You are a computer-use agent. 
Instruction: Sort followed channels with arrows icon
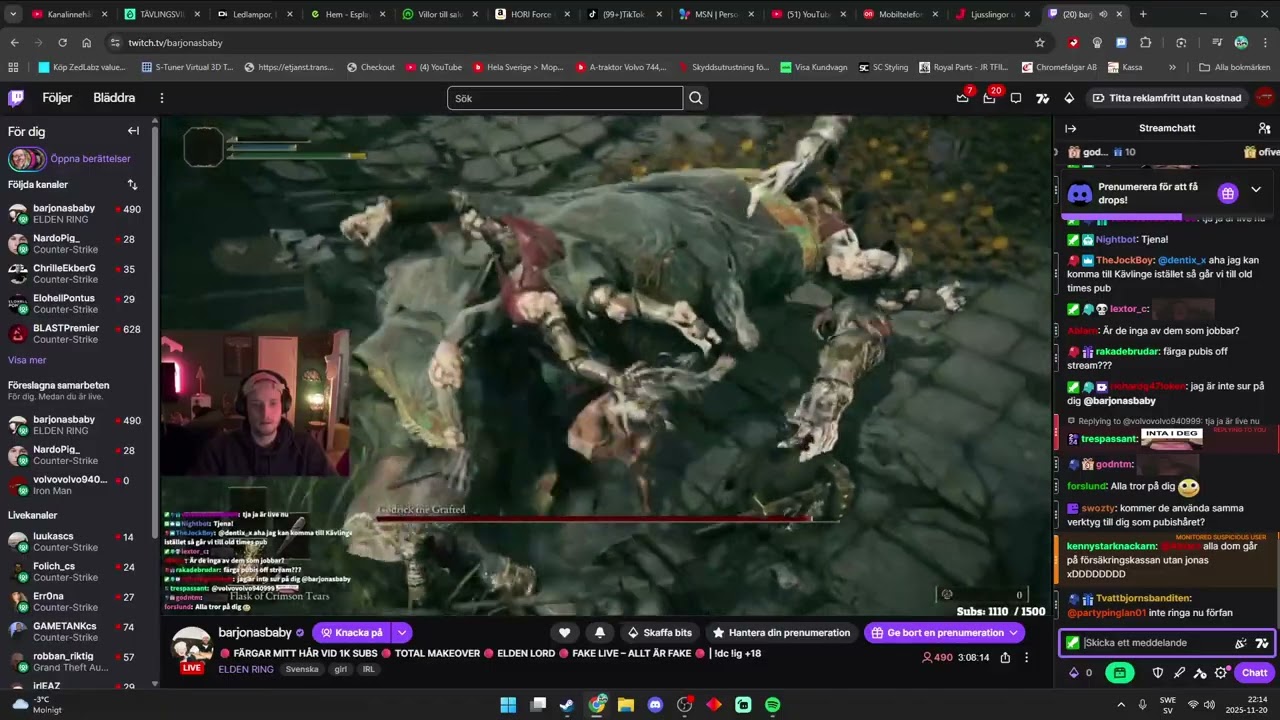[x=132, y=185]
